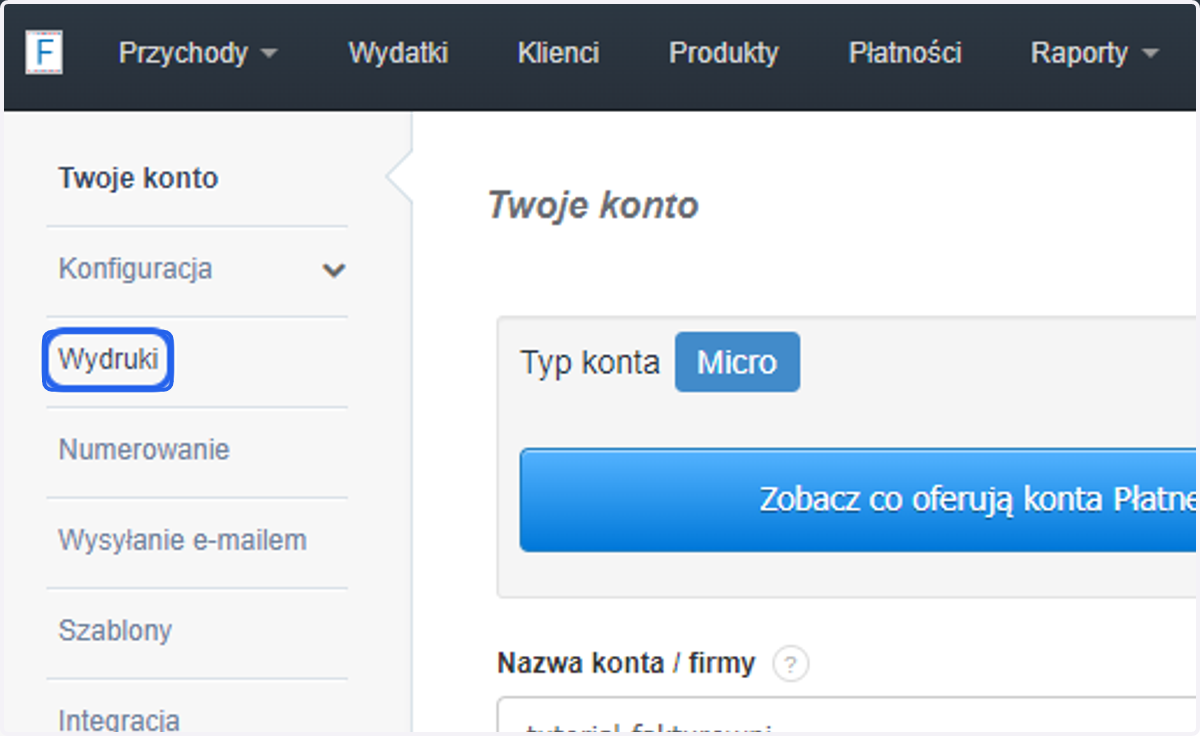Go to Wydatki in top navigation

tap(398, 53)
